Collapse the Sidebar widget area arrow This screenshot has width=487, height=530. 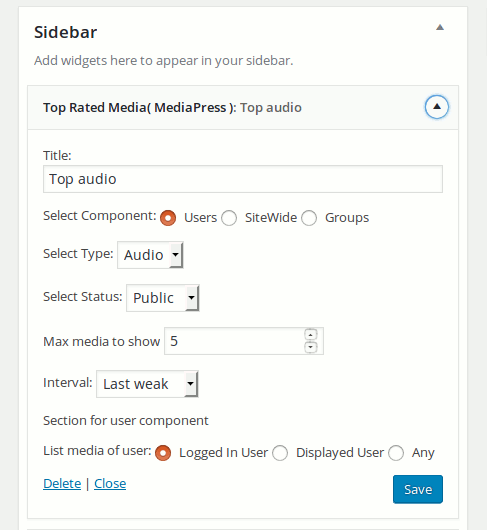click(x=440, y=27)
